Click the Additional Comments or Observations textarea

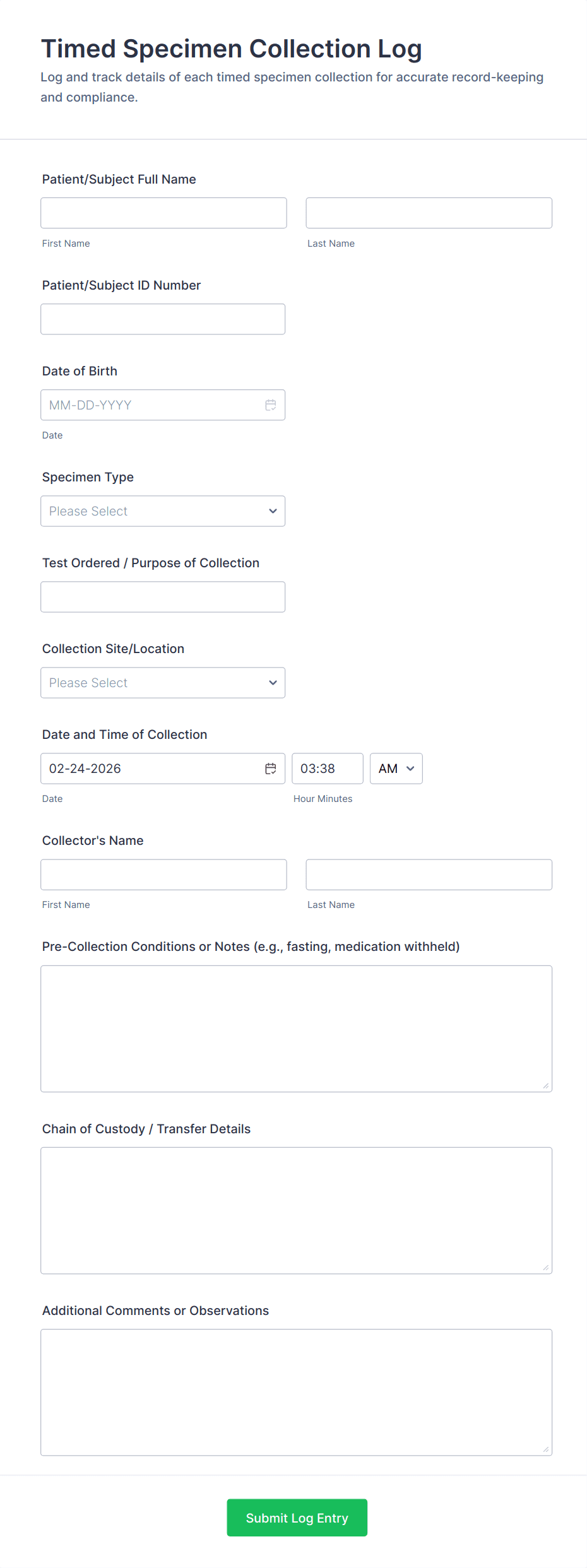pos(296,1392)
